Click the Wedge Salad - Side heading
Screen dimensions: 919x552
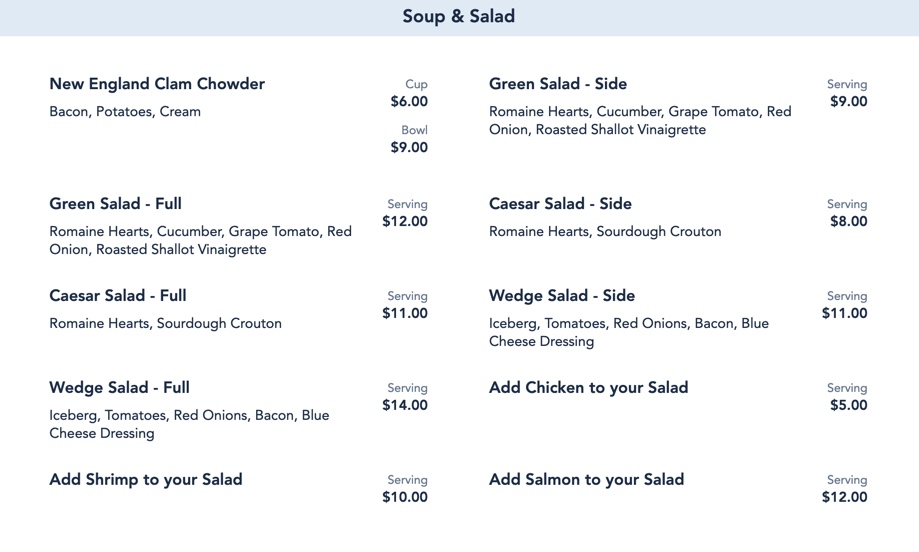point(562,296)
